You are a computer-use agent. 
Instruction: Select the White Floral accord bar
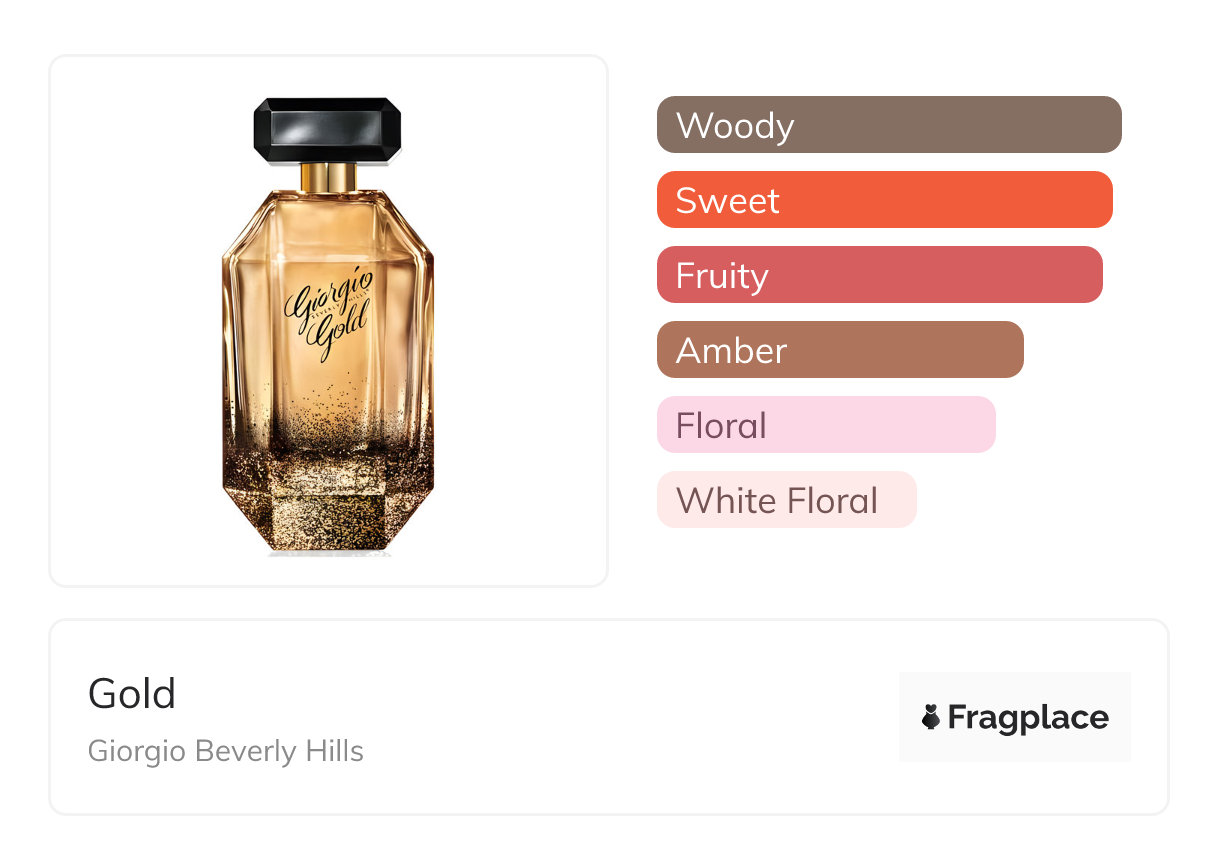pyautogui.click(x=786, y=500)
